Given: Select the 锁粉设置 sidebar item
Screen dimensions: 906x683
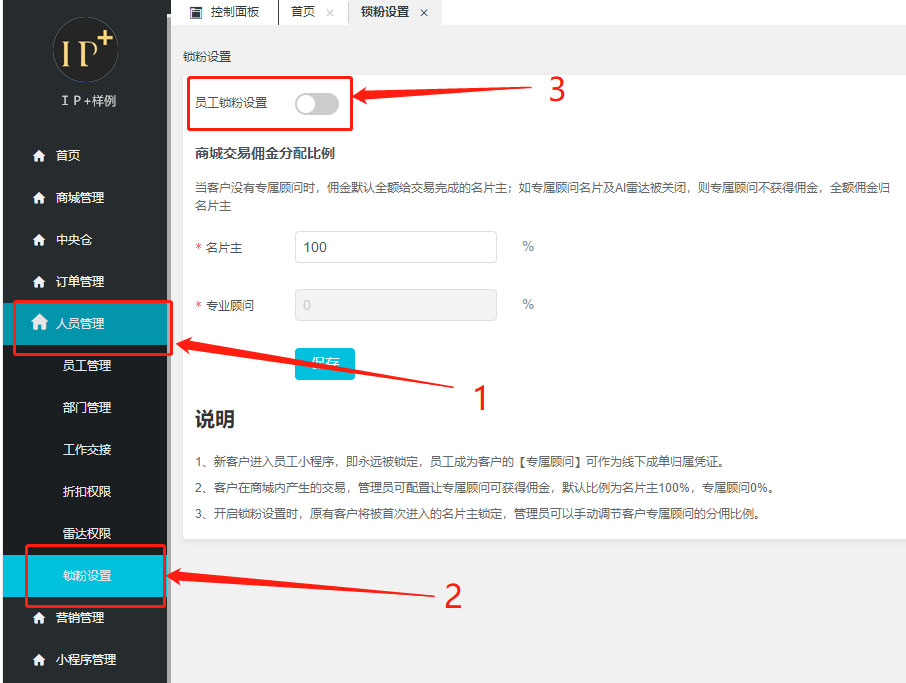Looking at the screenshot, I should click(x=86, y=576).
